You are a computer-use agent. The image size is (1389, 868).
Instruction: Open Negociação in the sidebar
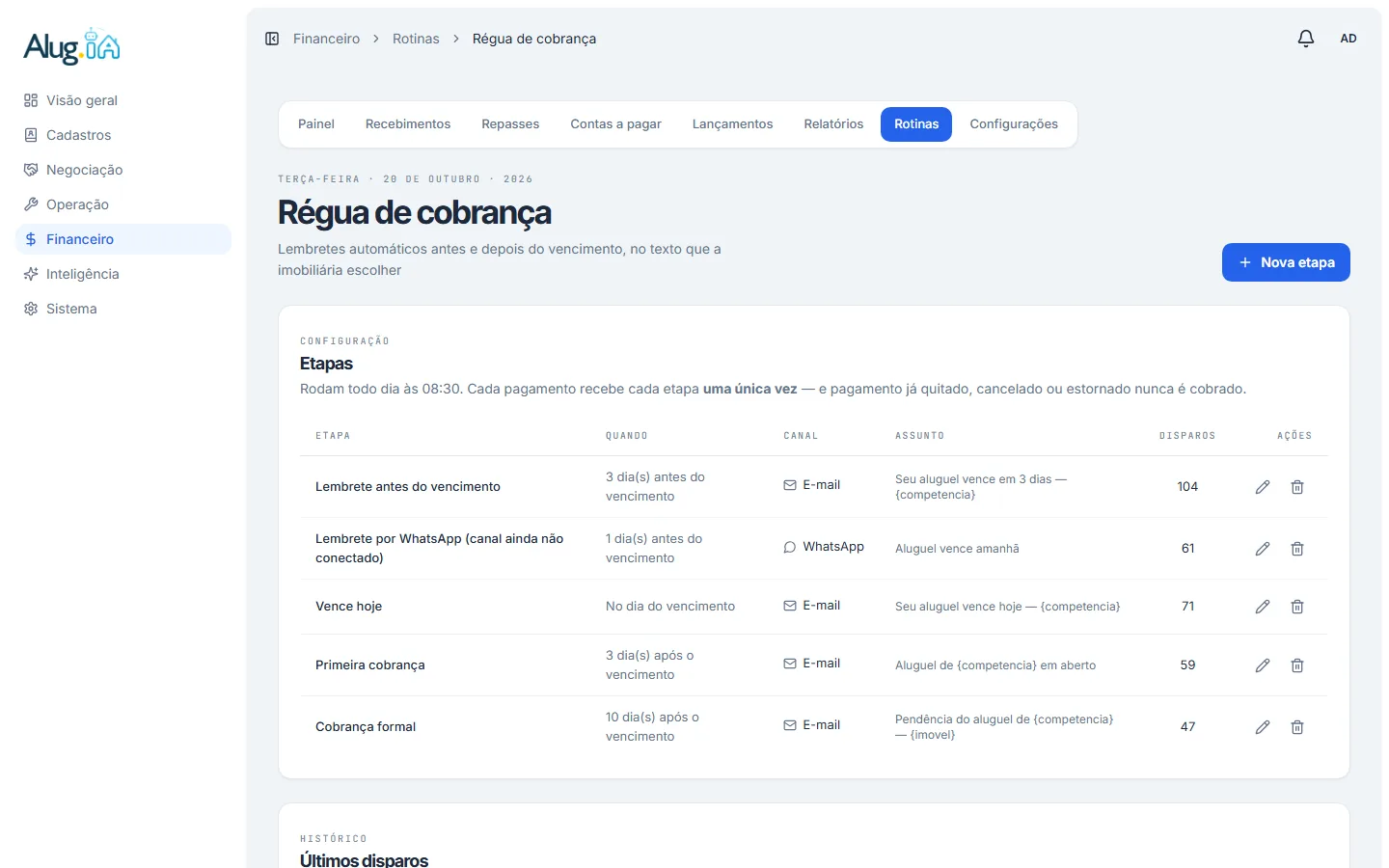coord(123,170)
